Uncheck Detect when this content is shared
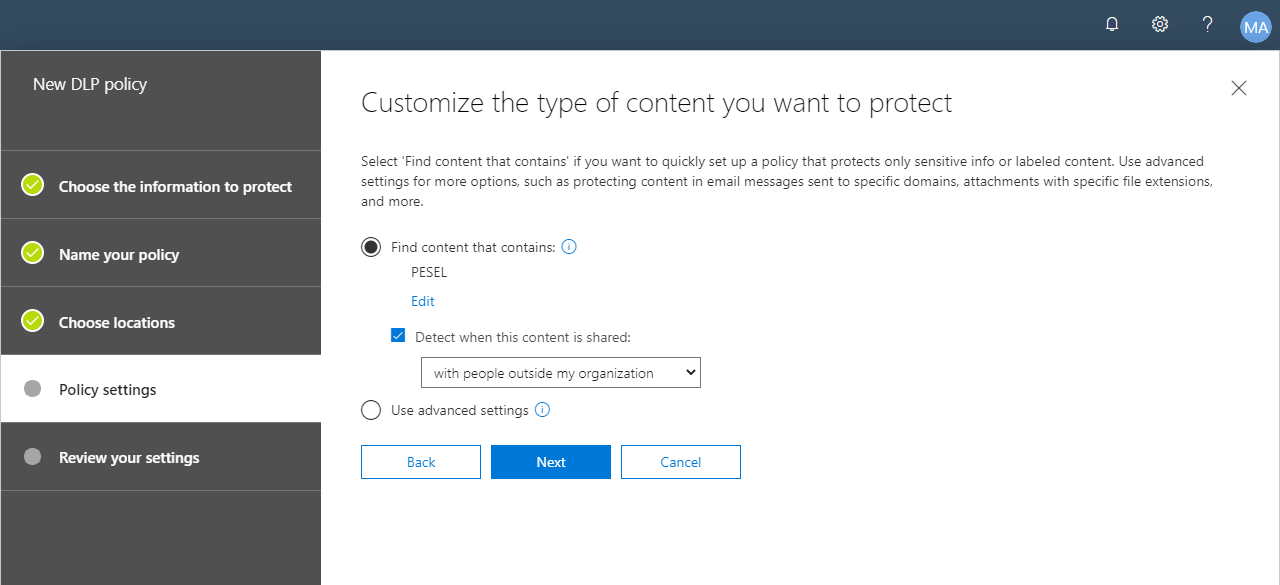This screenshot has height=585, width=1280. click(x=398, y=336)
